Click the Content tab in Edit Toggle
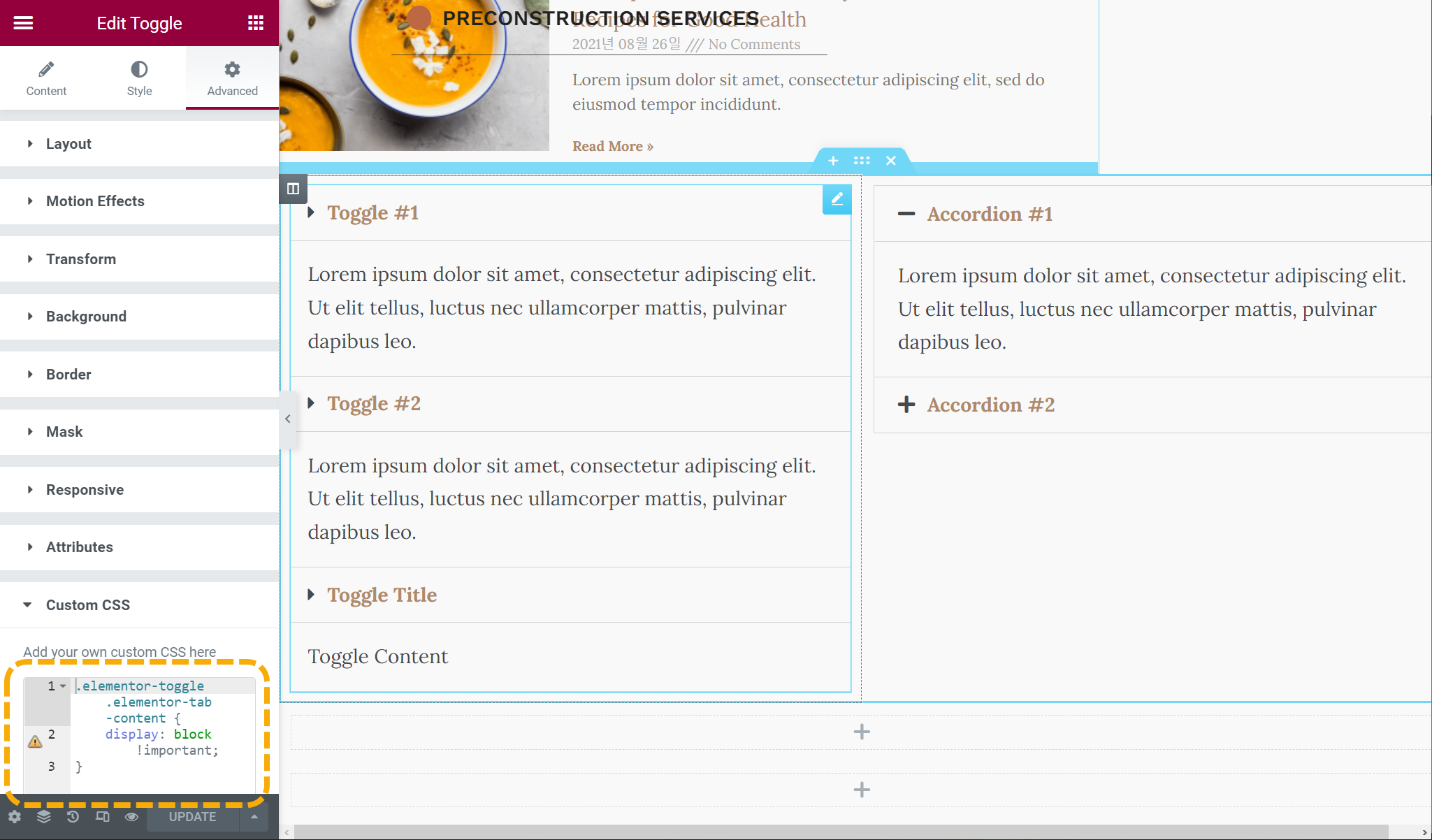1432x840 pixels. tap(46, 78)
